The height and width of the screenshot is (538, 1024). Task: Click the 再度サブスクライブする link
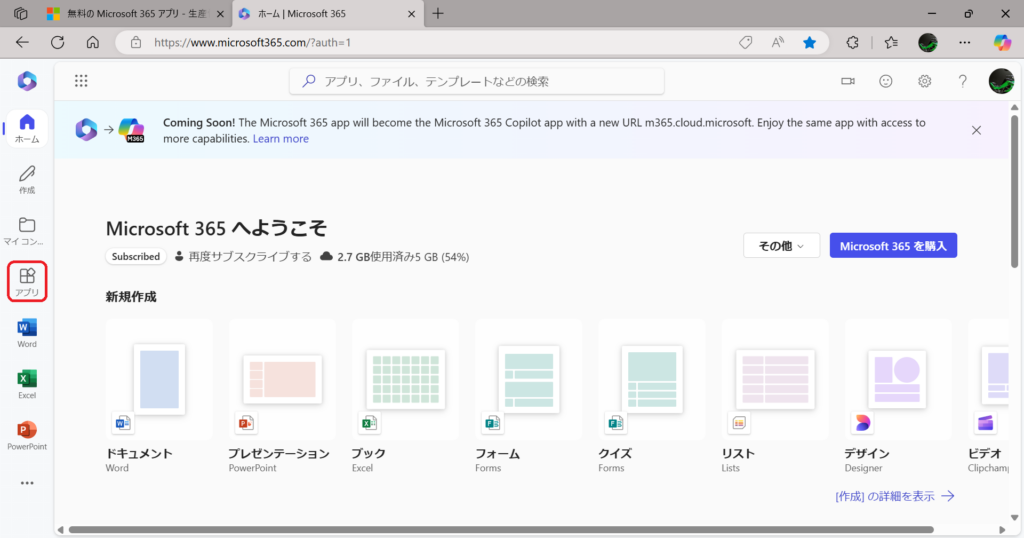click(250, 257)
